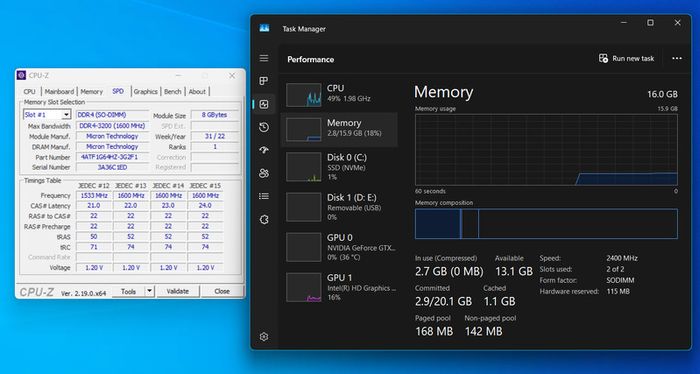The width and height of the screenshot is (700, 374).
Task: Click the CPU-Z icon in its title bar
Action: pos(21,75)
